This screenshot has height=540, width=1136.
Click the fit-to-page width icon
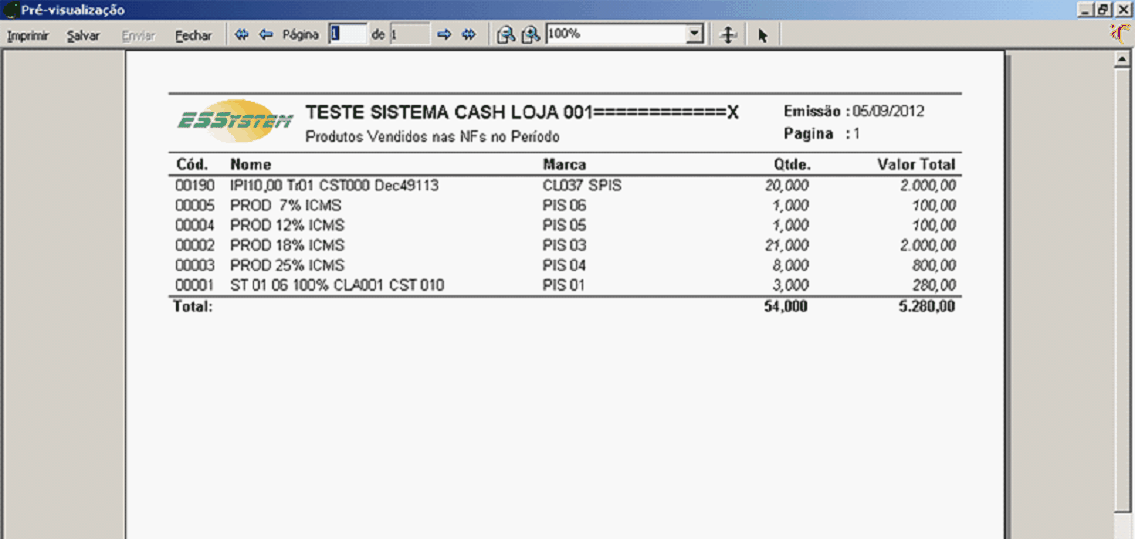[x=730, y=35]
